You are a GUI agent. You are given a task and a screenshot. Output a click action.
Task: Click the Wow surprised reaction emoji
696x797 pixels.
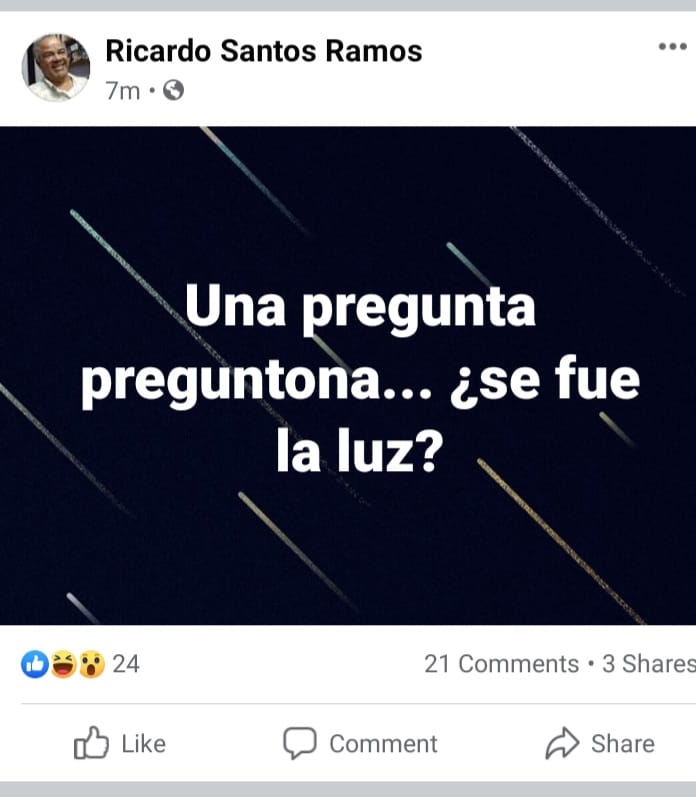[92, 664]
